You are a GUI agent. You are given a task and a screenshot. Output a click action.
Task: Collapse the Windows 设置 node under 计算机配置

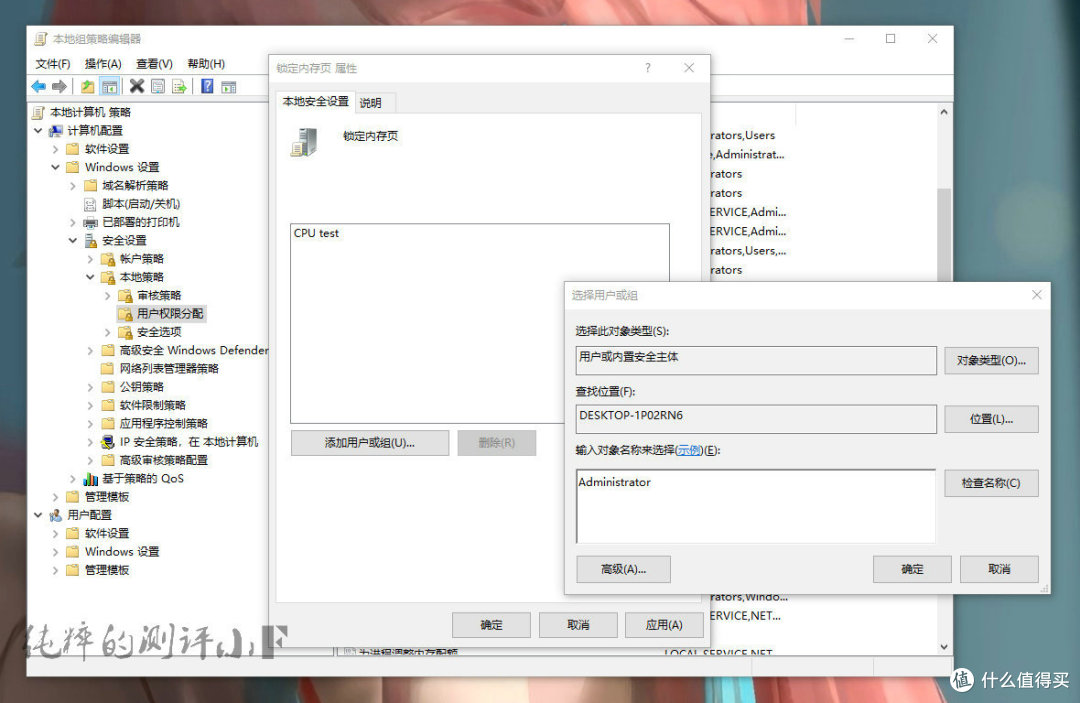pyautogui.click(x=56, y=167)
